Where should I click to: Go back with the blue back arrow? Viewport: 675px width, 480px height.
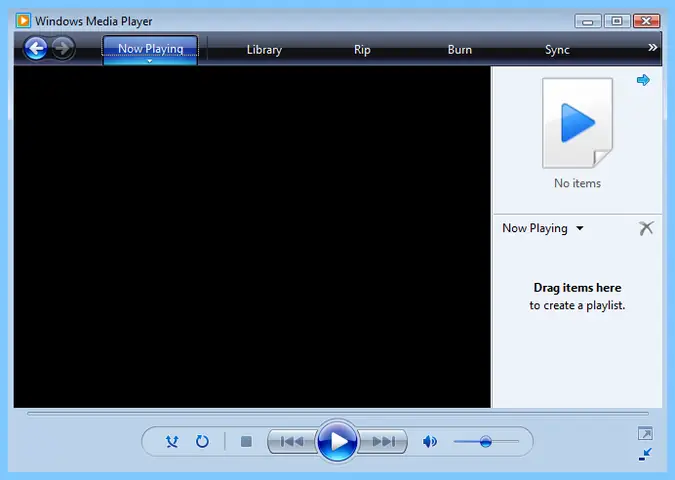(36, 48)
